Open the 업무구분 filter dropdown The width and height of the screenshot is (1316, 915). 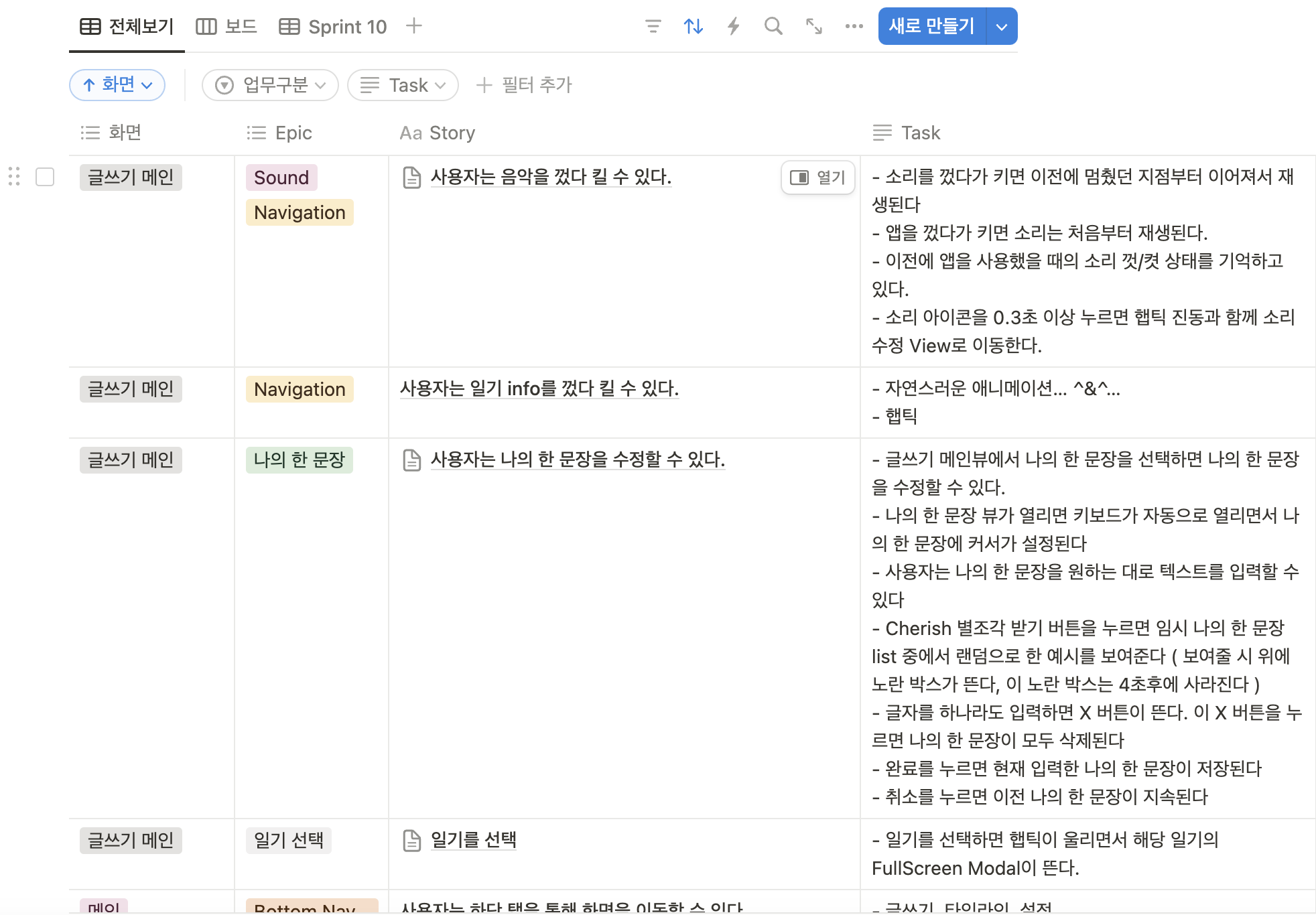pos(270,85)
